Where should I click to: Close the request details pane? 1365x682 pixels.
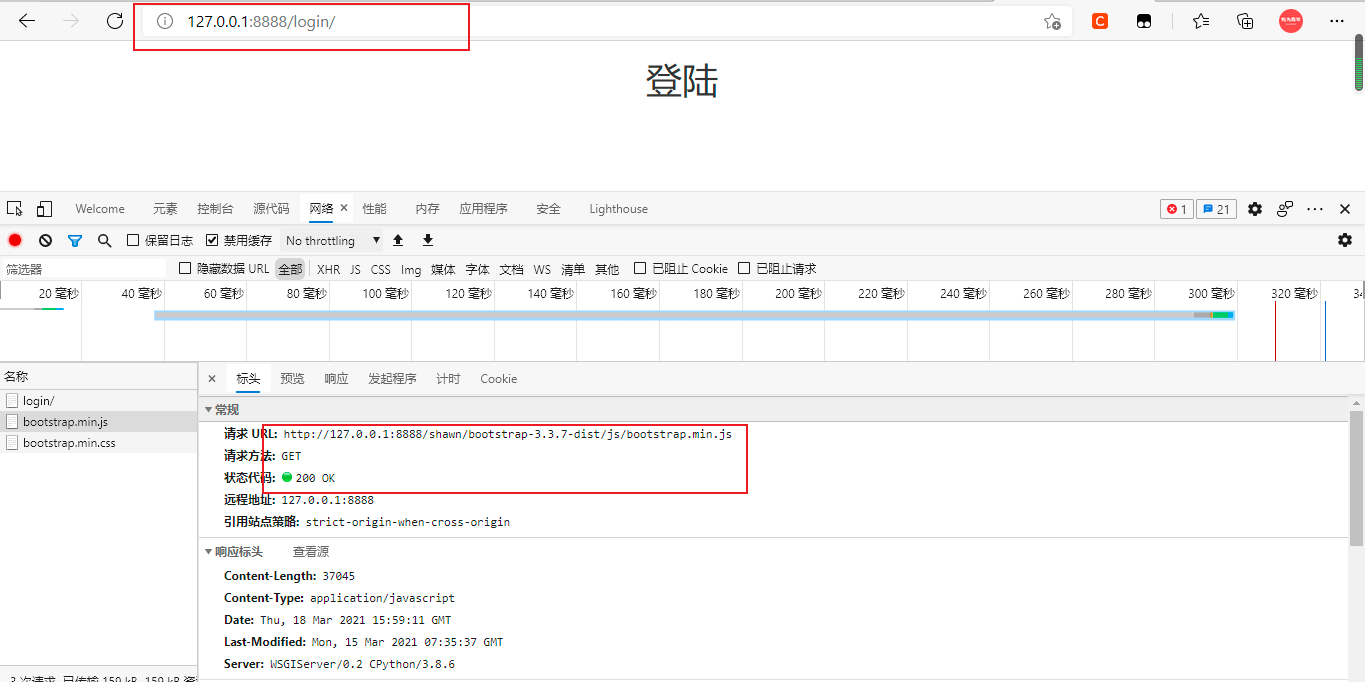click(211, 379)
